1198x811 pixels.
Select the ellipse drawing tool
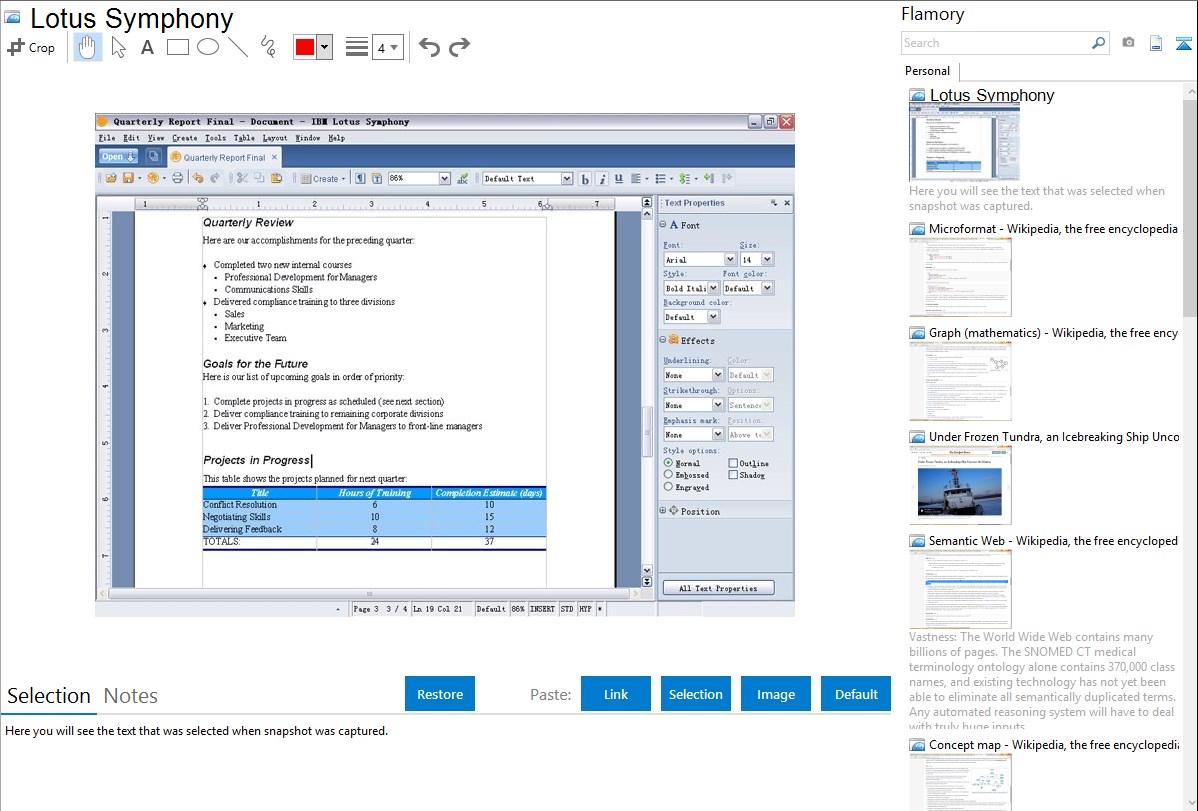[x=208, y=47]
